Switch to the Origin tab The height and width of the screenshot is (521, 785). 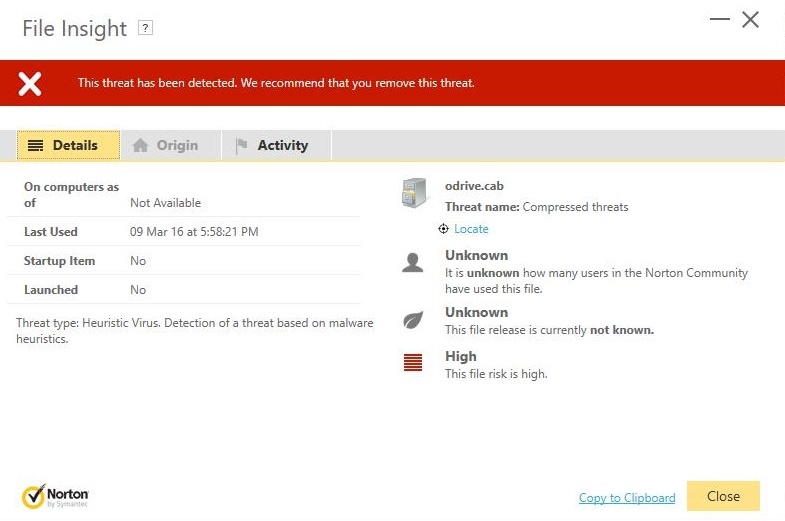(171, 145)
